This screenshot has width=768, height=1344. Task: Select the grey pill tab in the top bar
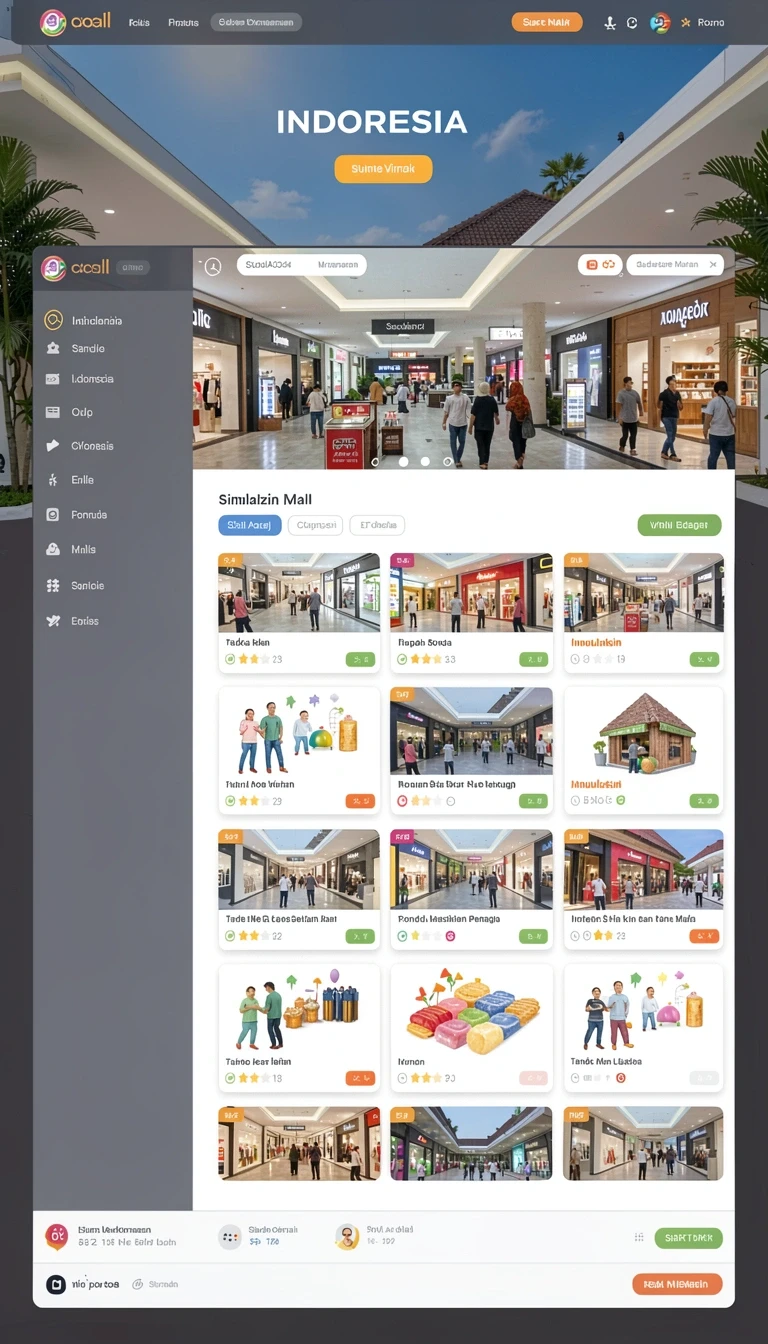pos(258,22)
